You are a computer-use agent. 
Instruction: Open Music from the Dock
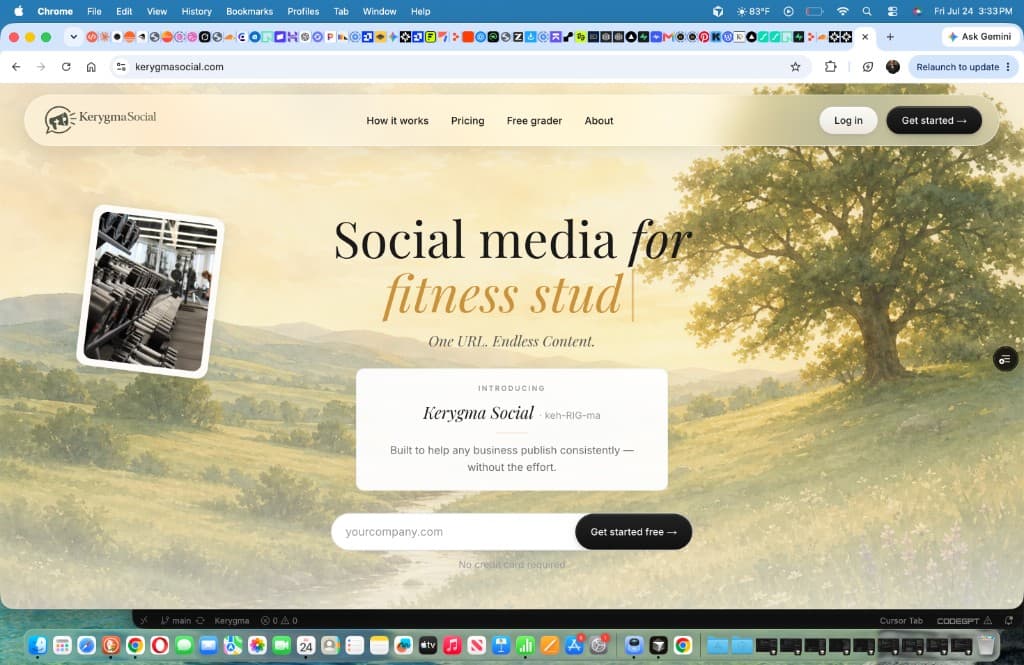tap(452, 645)
